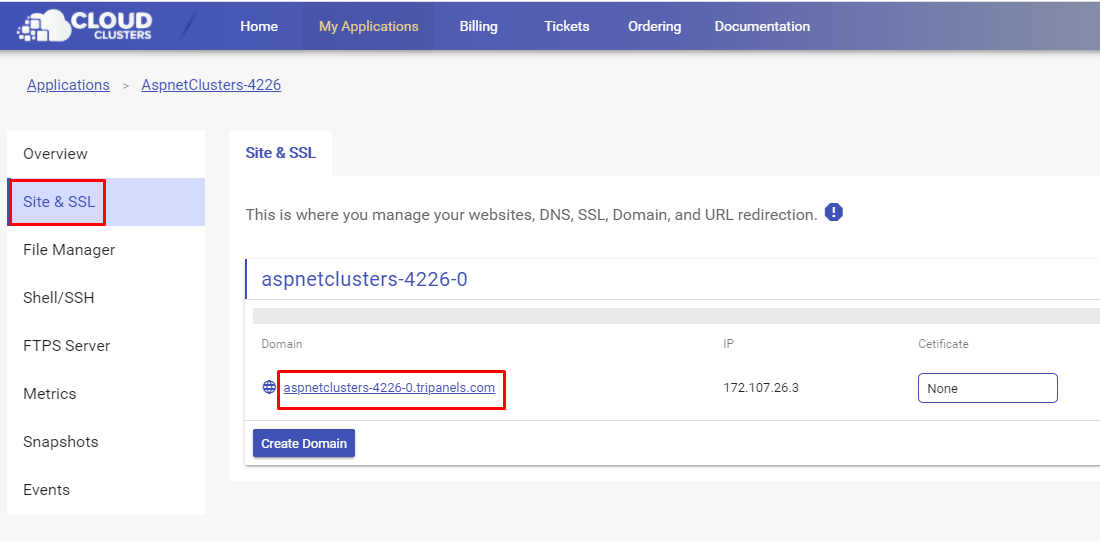Click the Cloud Clusters logo
The width and height of the screenshot is (1100, 541).
click(85, 27)
